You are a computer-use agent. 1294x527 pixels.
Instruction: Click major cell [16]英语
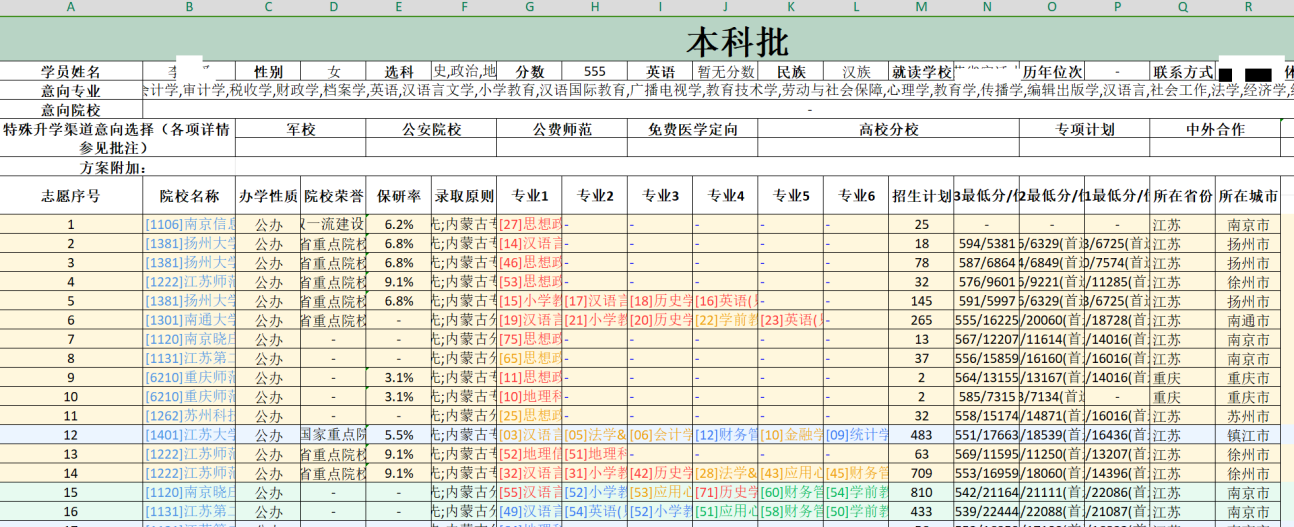[727, 301]
